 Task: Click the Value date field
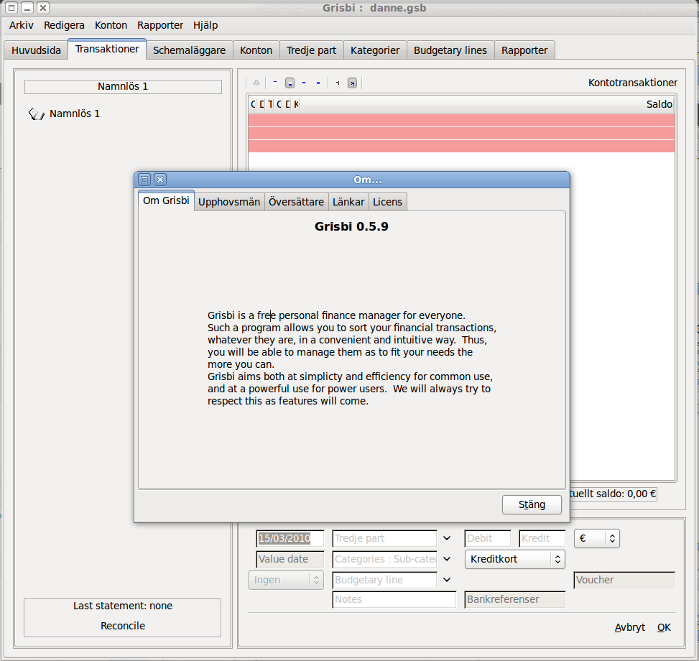point(290,559)
